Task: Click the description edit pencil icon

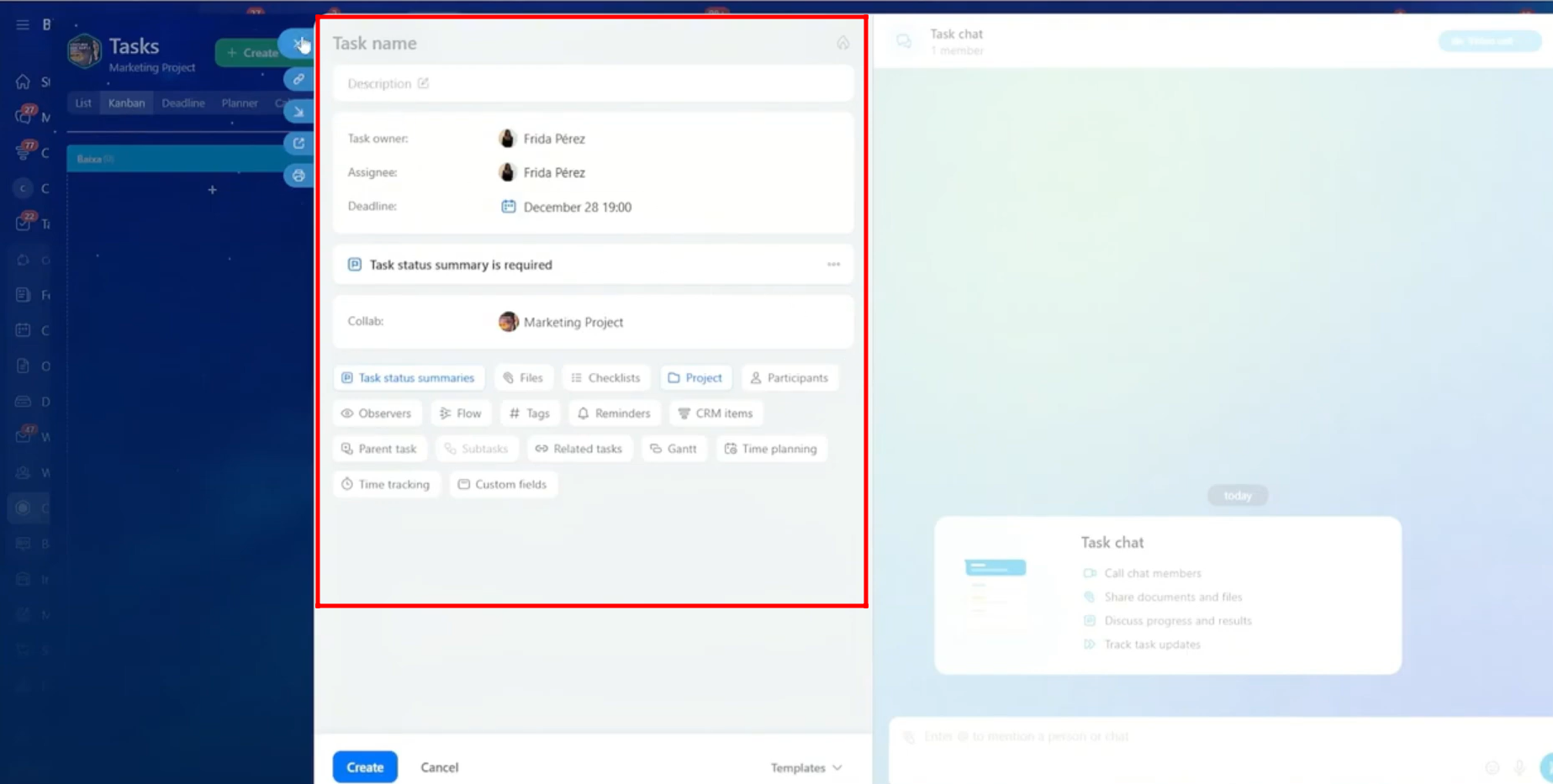Action: pos(424,83)
